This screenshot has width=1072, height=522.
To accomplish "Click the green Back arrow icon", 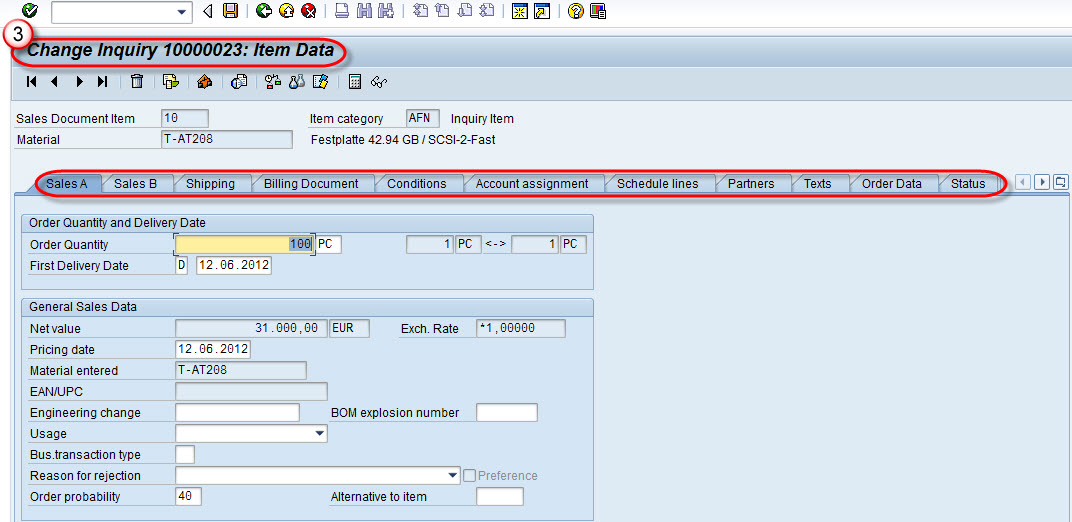I will pyautogui.click(x=264, y=11).
